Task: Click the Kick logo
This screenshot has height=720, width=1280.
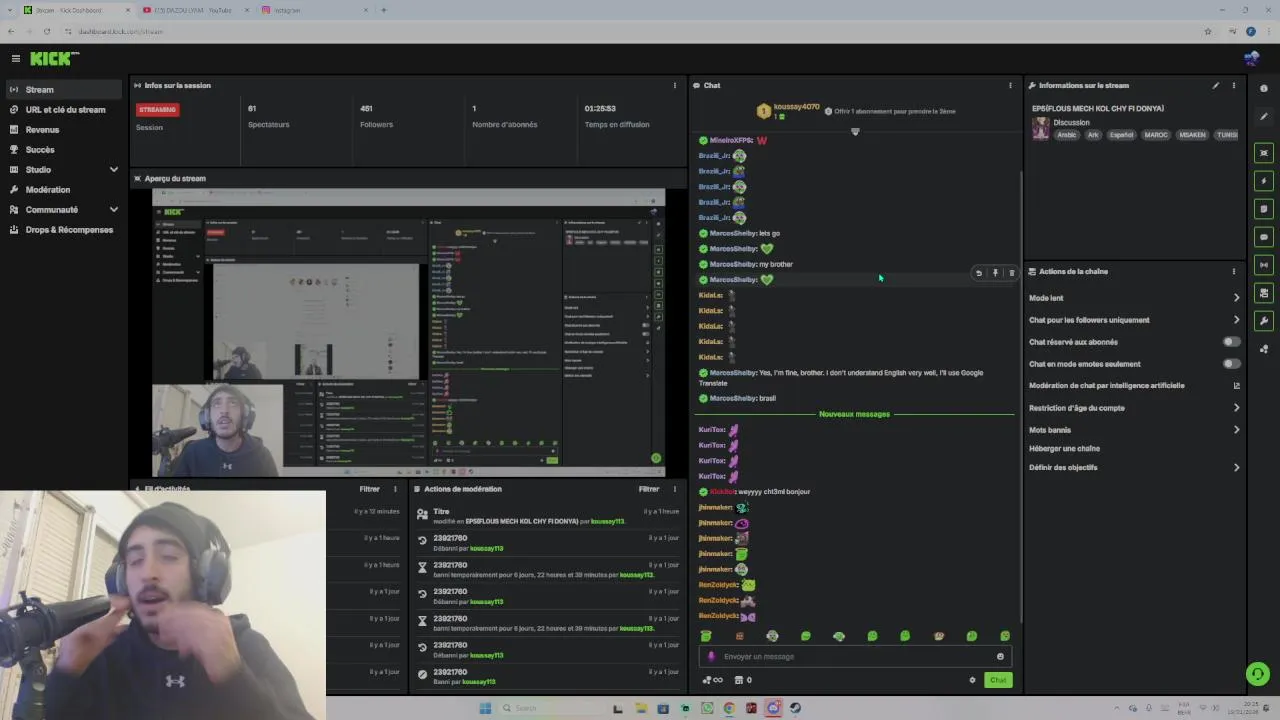Action: tap(54, 59)
